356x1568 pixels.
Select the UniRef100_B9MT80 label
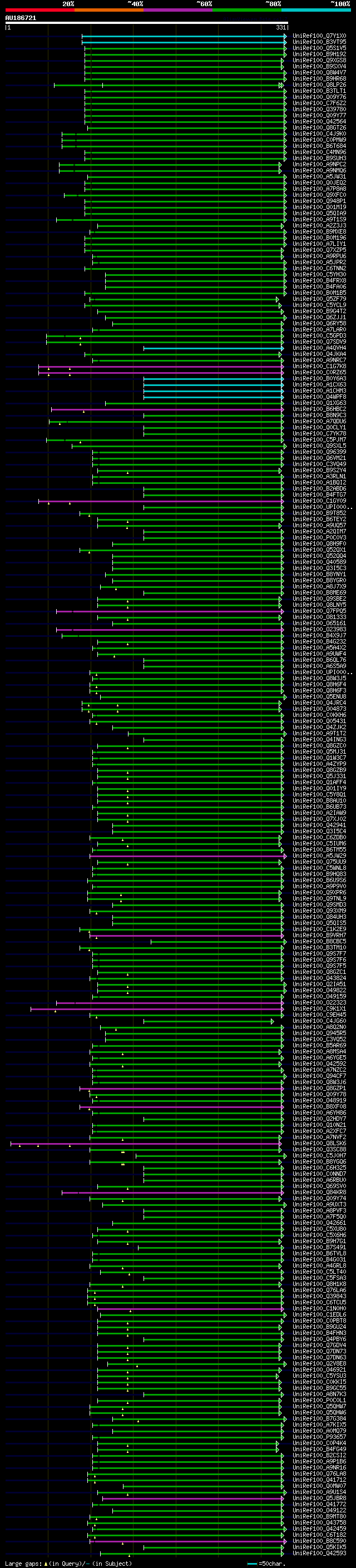319,1516
